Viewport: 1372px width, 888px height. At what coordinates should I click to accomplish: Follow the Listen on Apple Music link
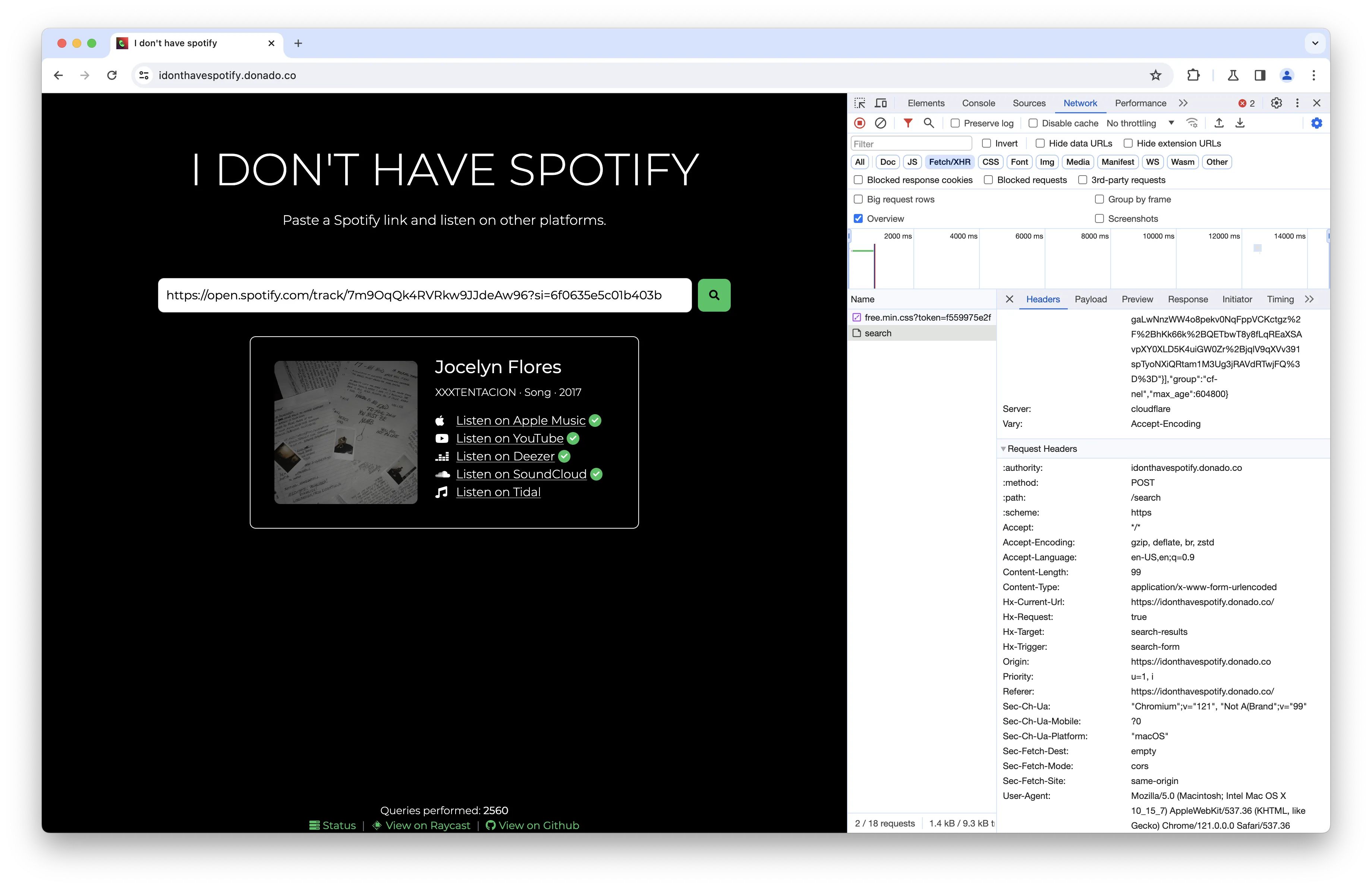point(520,420)
